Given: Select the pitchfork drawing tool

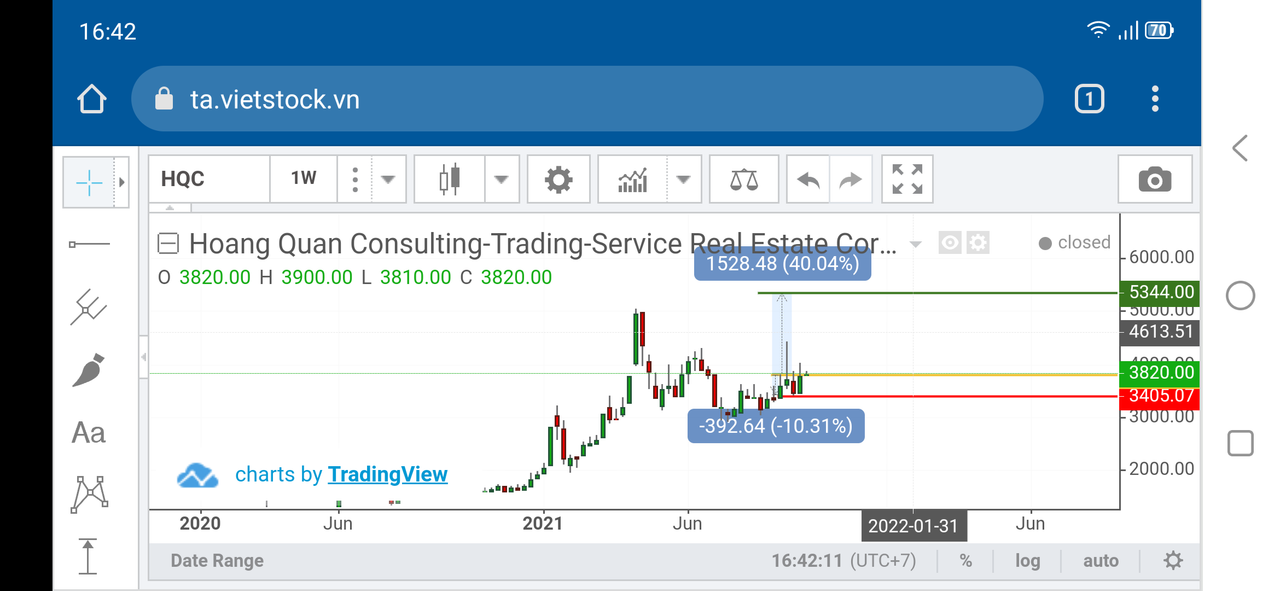Looking at the screenshot, I should click(89, 307).
